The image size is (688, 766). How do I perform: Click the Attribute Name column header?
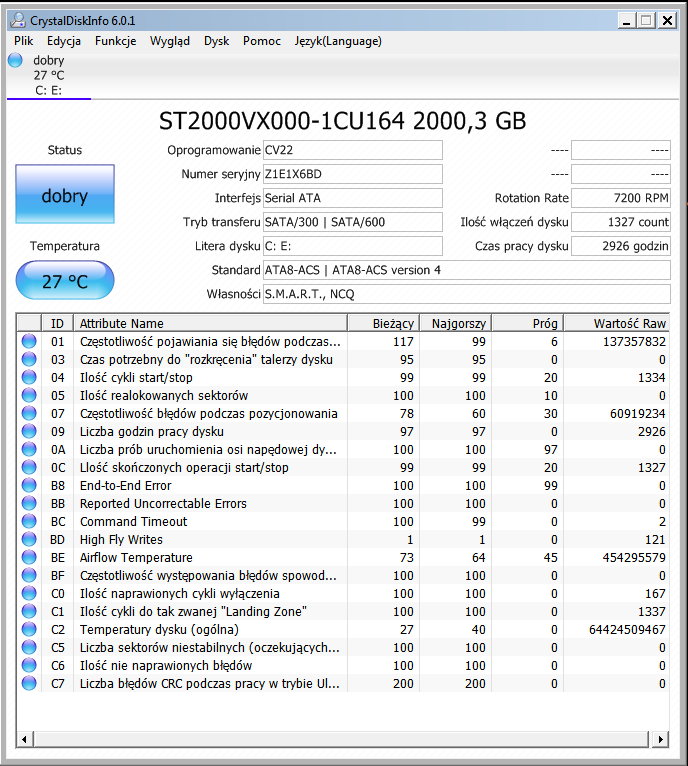tap(211, 323)
